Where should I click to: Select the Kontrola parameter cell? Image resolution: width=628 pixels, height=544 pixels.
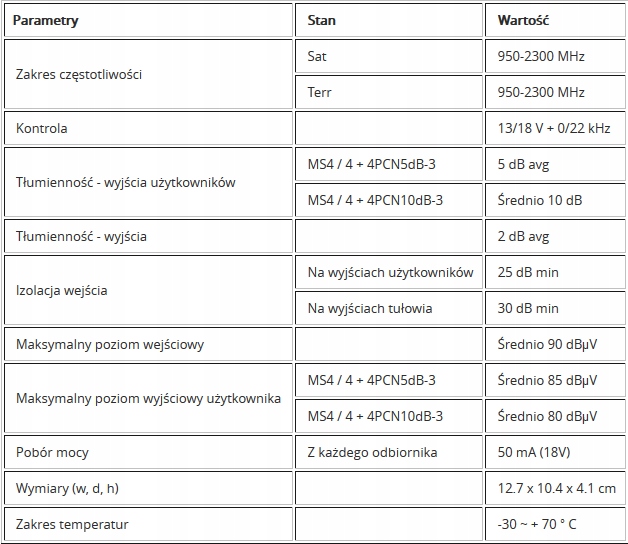coord(42,129)
